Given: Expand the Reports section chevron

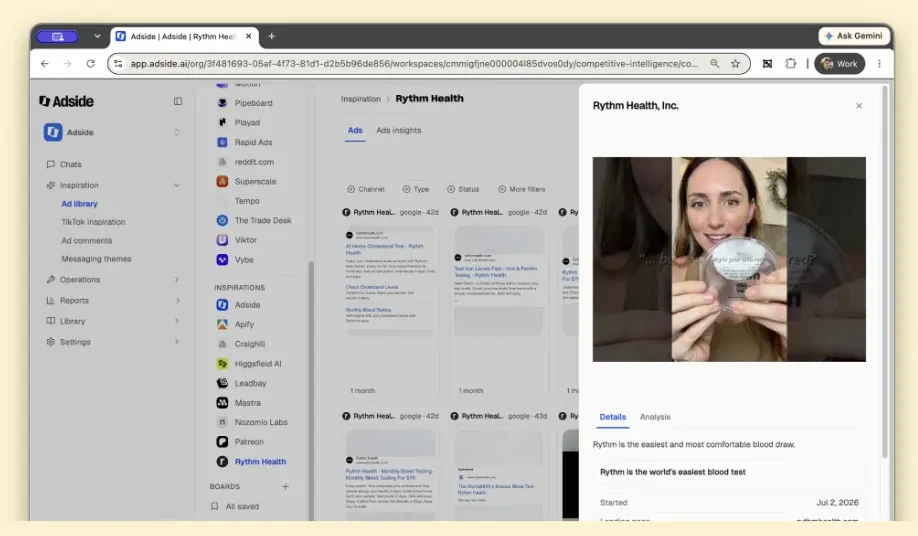Looking at the screenshot, I should tap(176, 300).
